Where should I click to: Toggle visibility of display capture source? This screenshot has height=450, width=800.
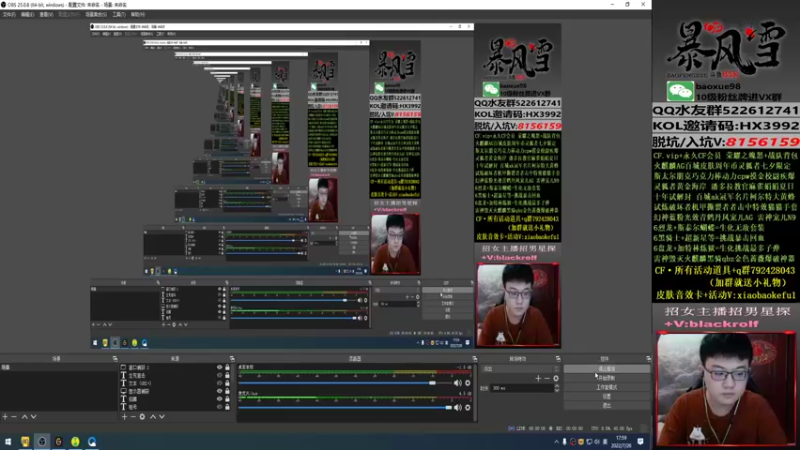[220, 391]
